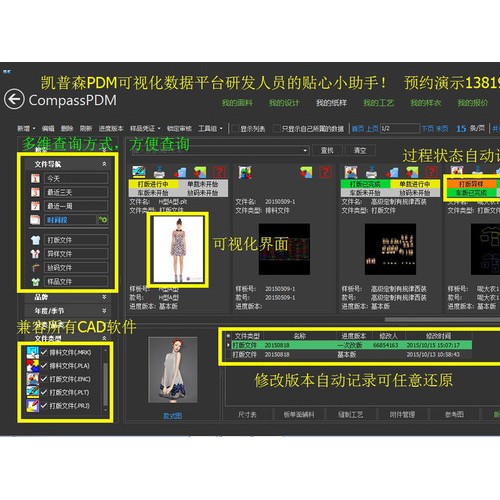Screen dimensions: 500x500
Task: Select the 今天 filter entry
Action: [x=76, y=178]
